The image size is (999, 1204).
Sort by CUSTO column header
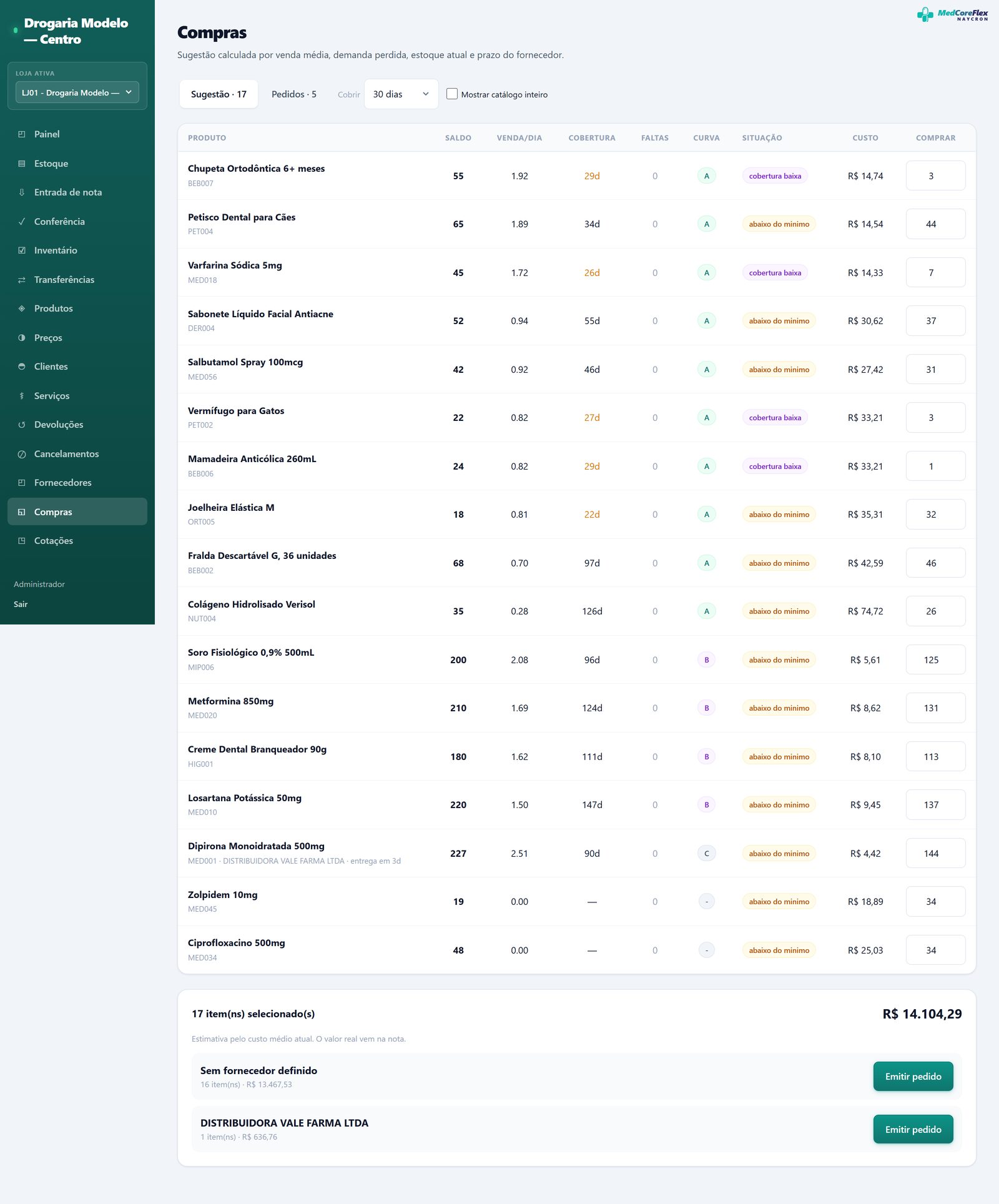[x=865, y=138]
